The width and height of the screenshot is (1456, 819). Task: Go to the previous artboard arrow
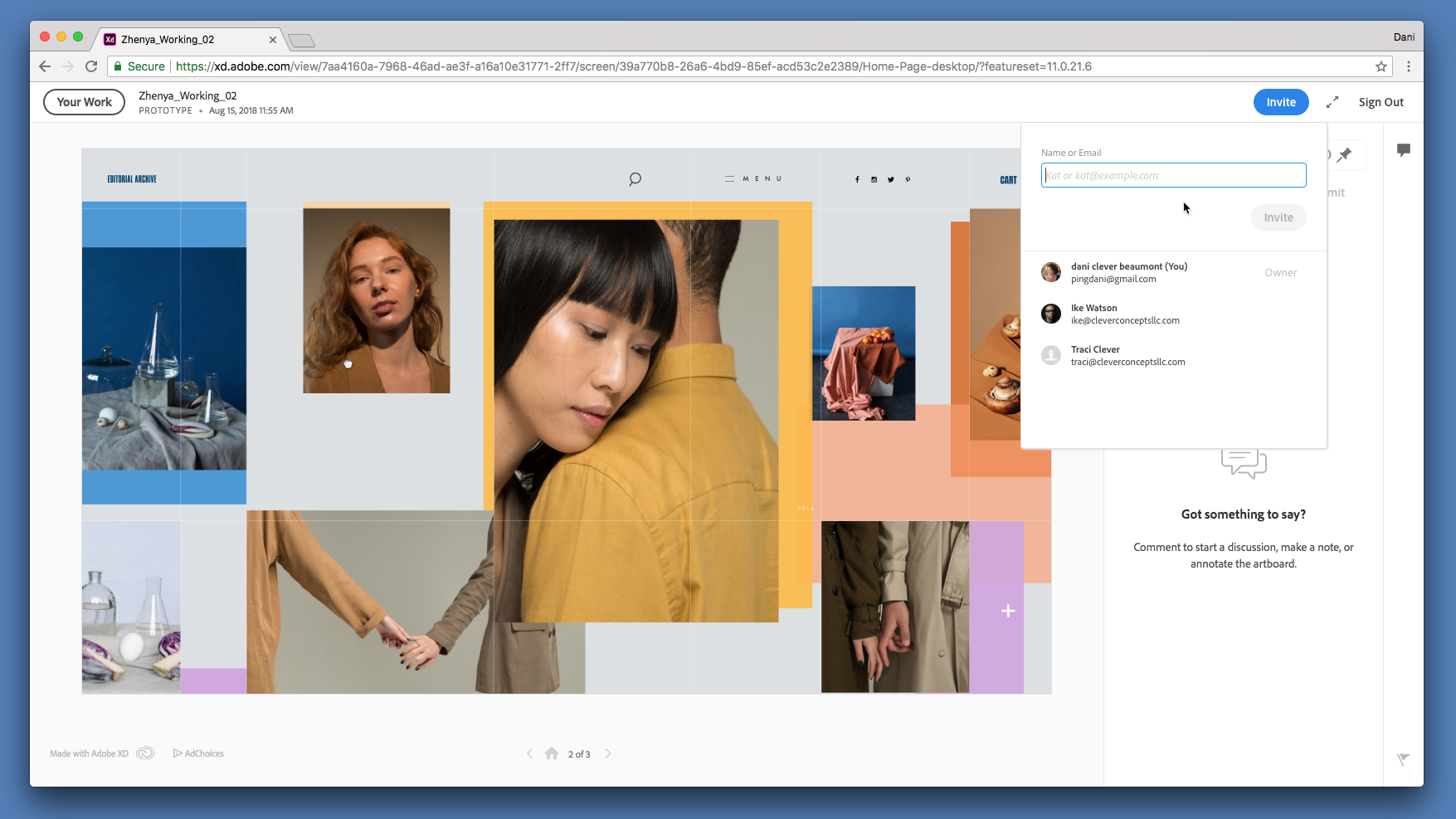coord(529,753)
